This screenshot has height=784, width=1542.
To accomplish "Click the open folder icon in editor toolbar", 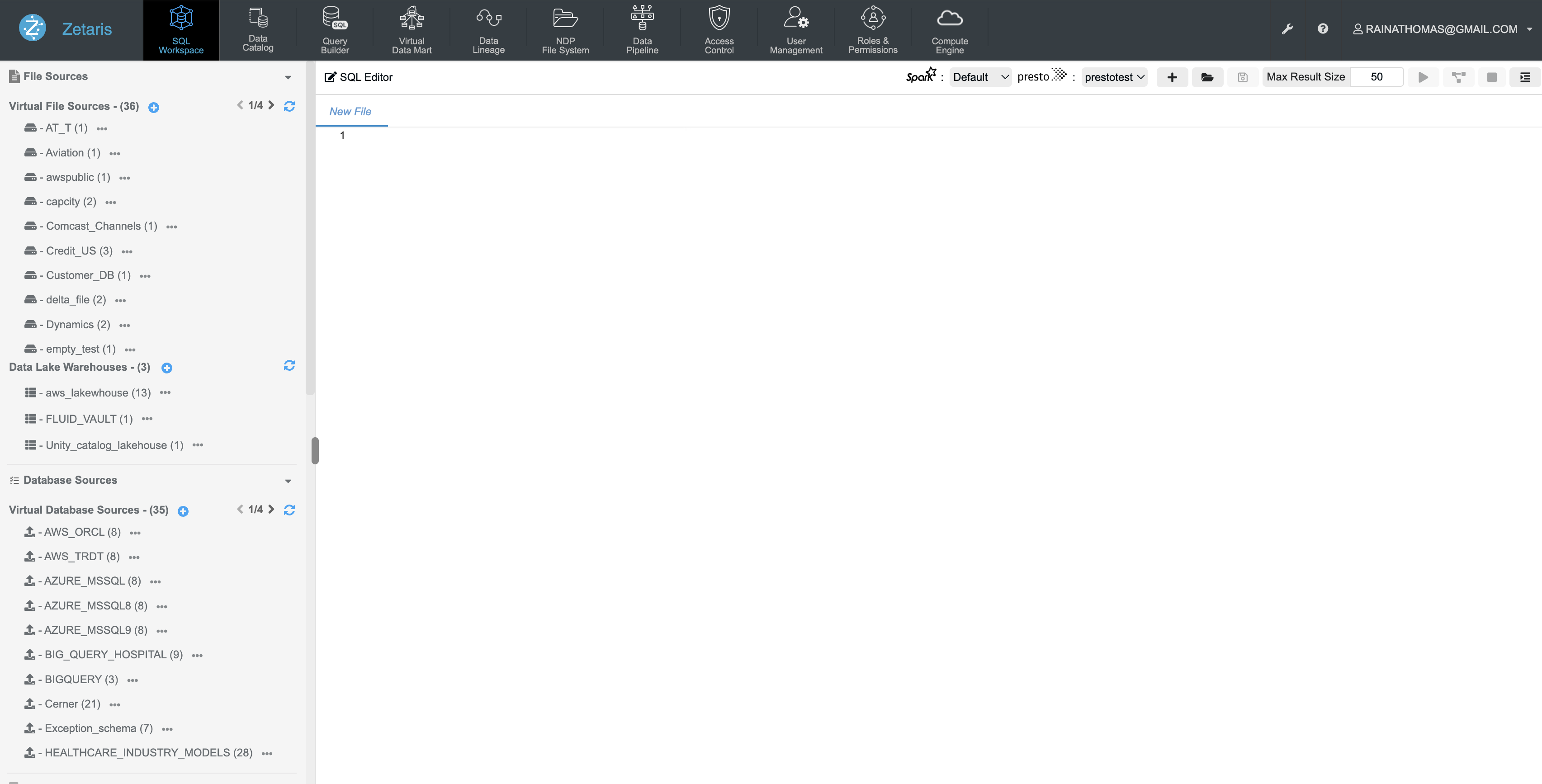I will click(x=1207, y=77).
